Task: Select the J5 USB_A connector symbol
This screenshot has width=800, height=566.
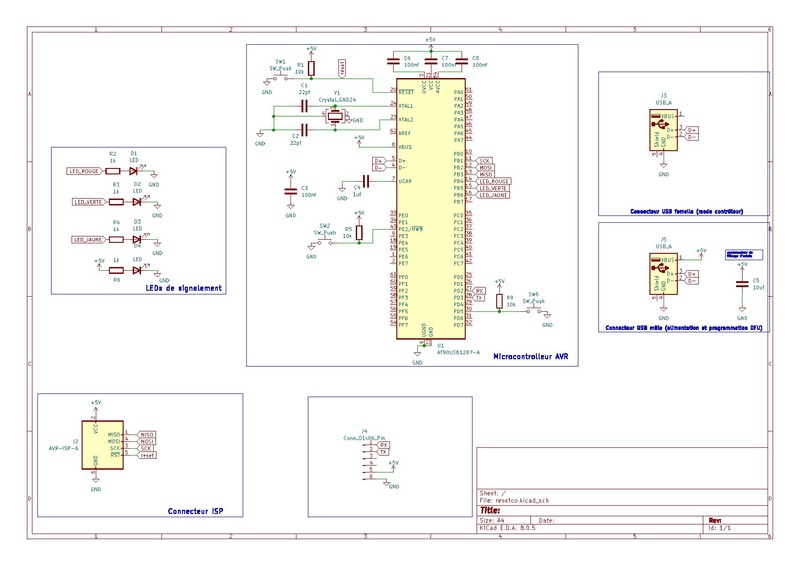Action: coord(663,271)
